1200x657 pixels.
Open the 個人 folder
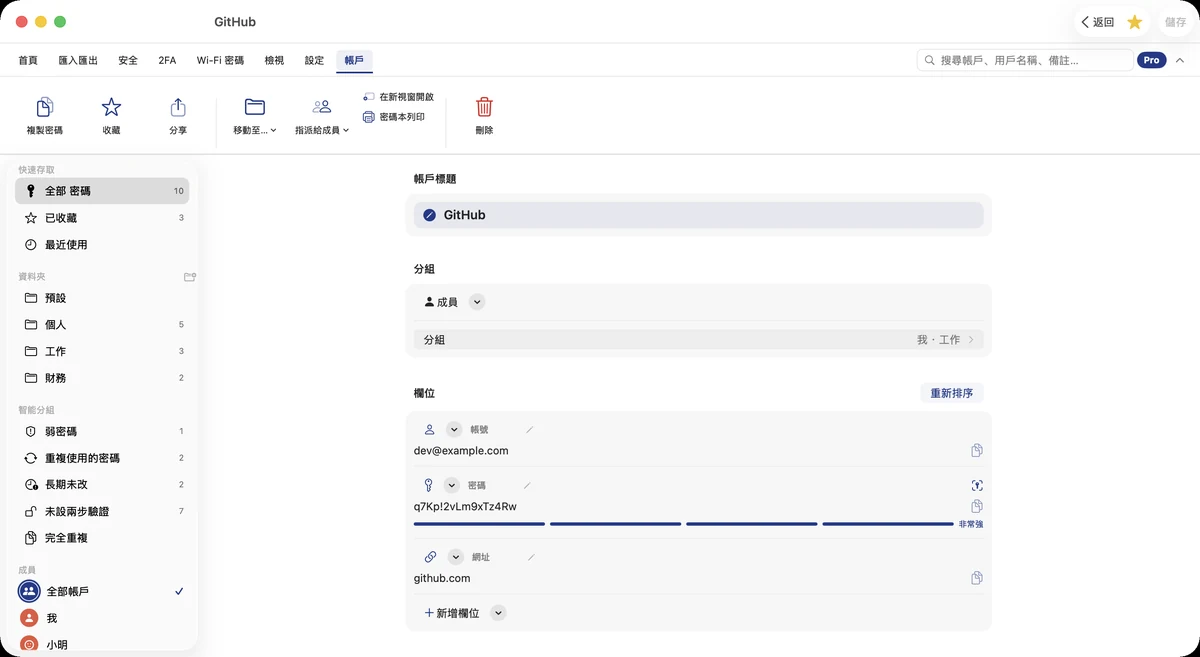(102, 325)
